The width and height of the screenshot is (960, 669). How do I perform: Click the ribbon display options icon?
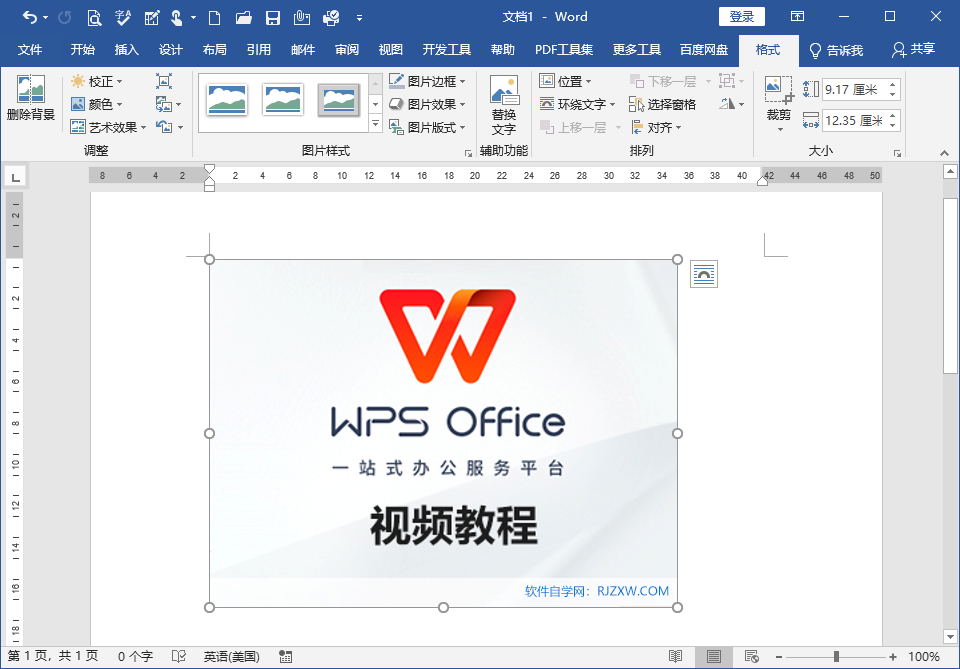coord(797,17)
